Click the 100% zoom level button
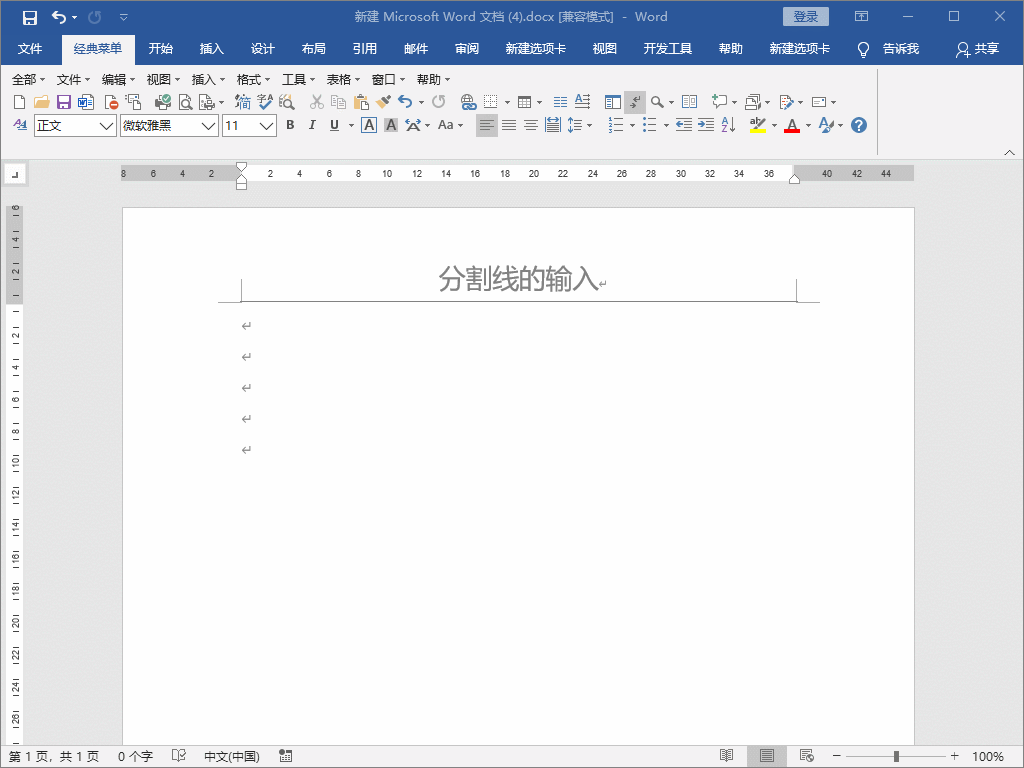1024x768 pixels. [x=987, y=756]
